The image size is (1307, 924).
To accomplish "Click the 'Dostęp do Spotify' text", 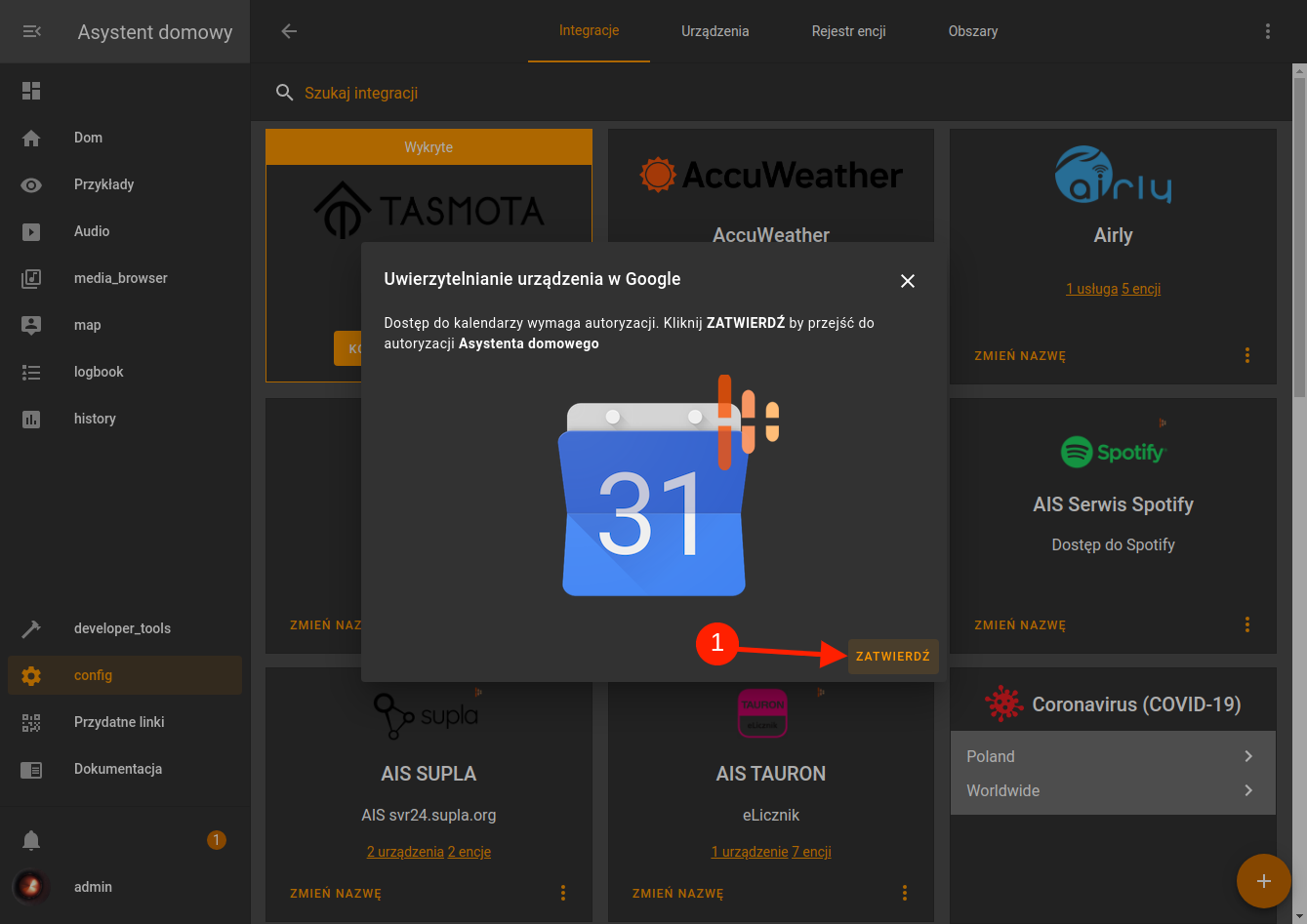I will (1113, 544).
